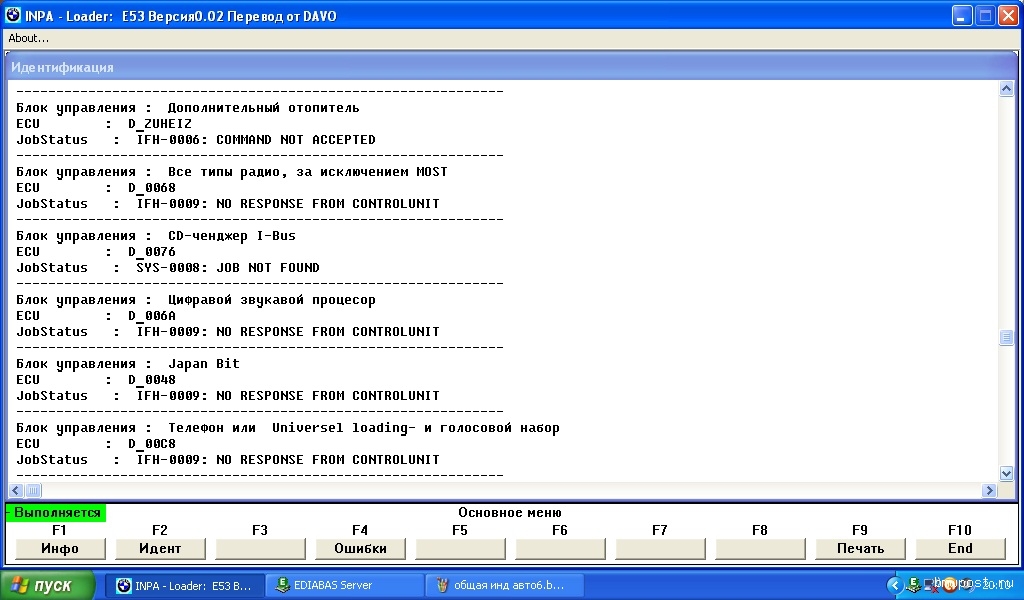Click the F9 Печать print button

[860, 548]
